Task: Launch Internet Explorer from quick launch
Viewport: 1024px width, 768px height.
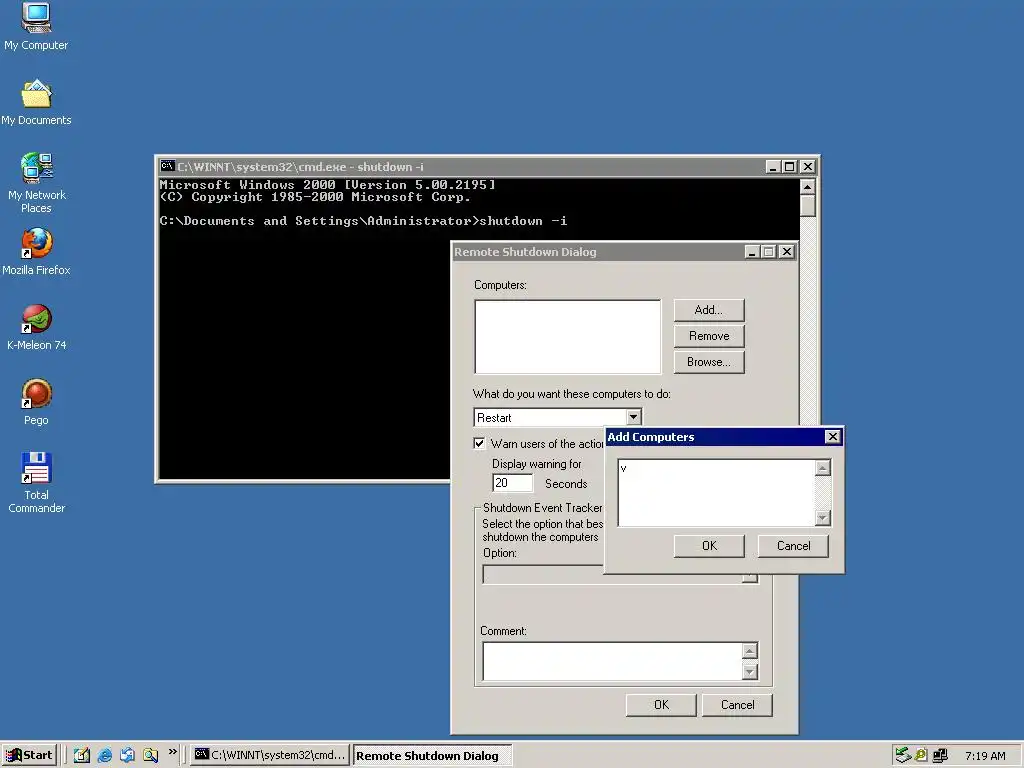Action: click(x=104, y=755)
